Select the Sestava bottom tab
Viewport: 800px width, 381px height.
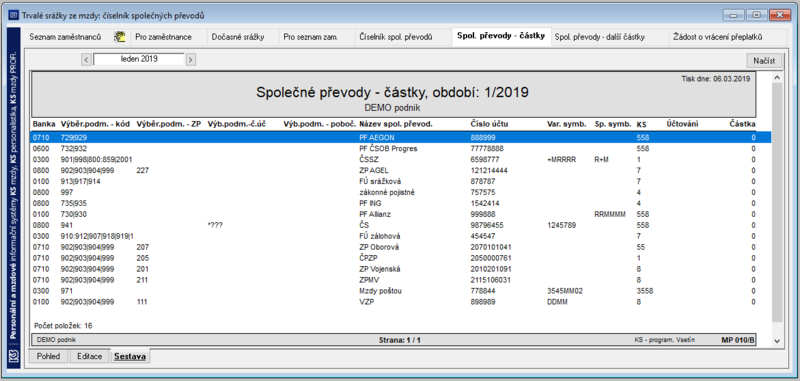pos(130,356)
